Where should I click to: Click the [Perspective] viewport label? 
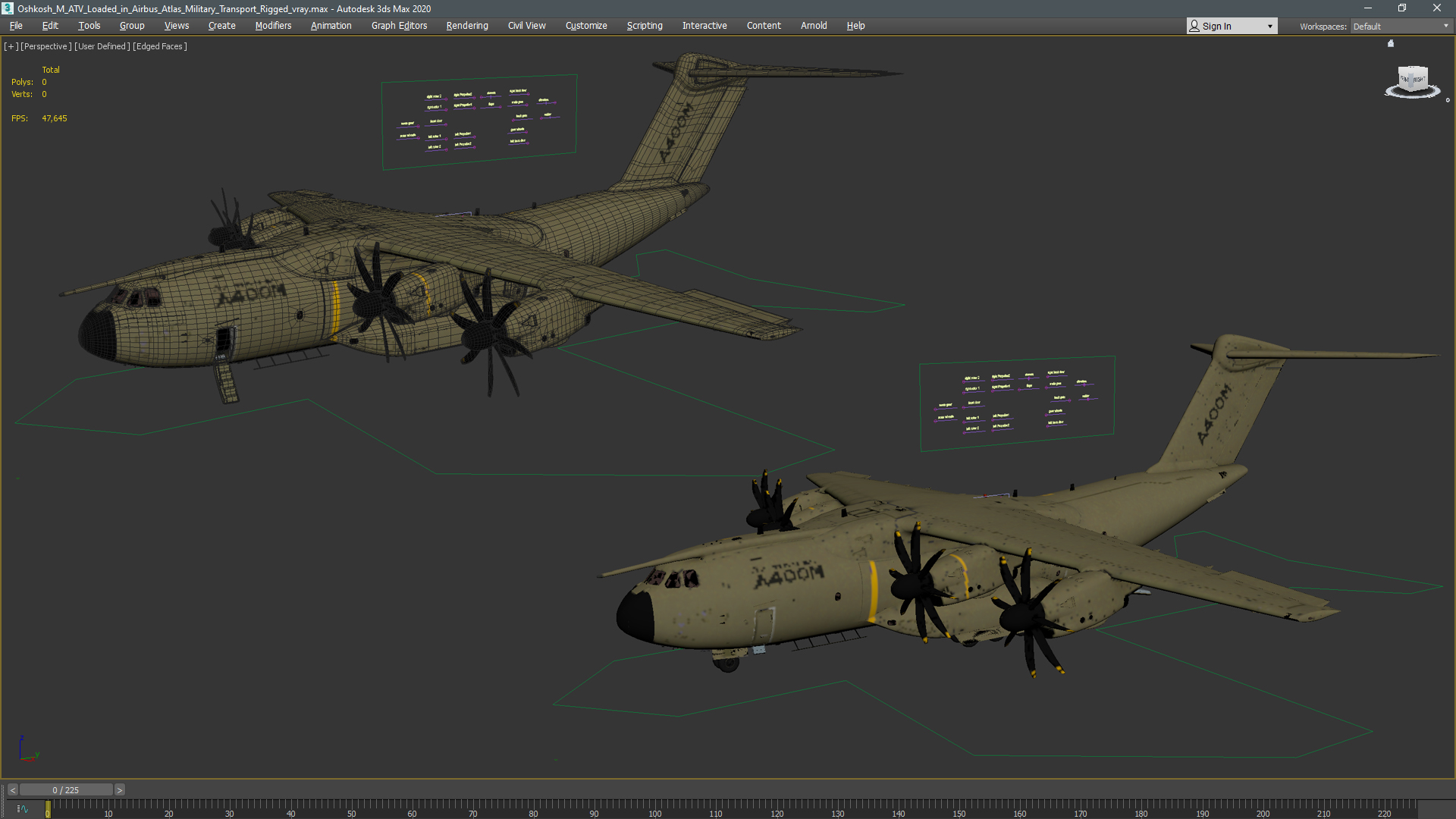(46, 46)
